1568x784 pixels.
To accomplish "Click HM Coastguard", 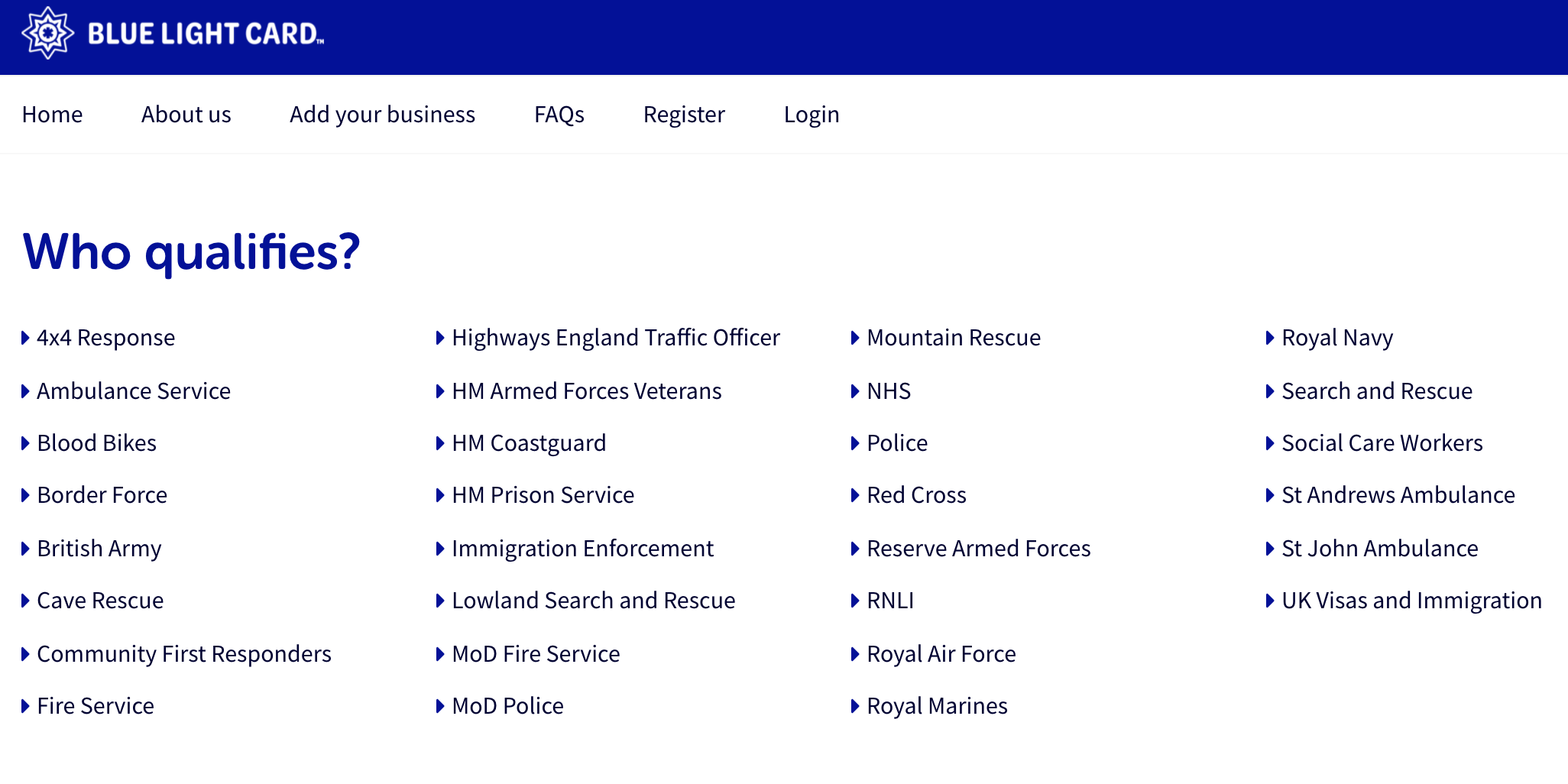I will 529,443.
